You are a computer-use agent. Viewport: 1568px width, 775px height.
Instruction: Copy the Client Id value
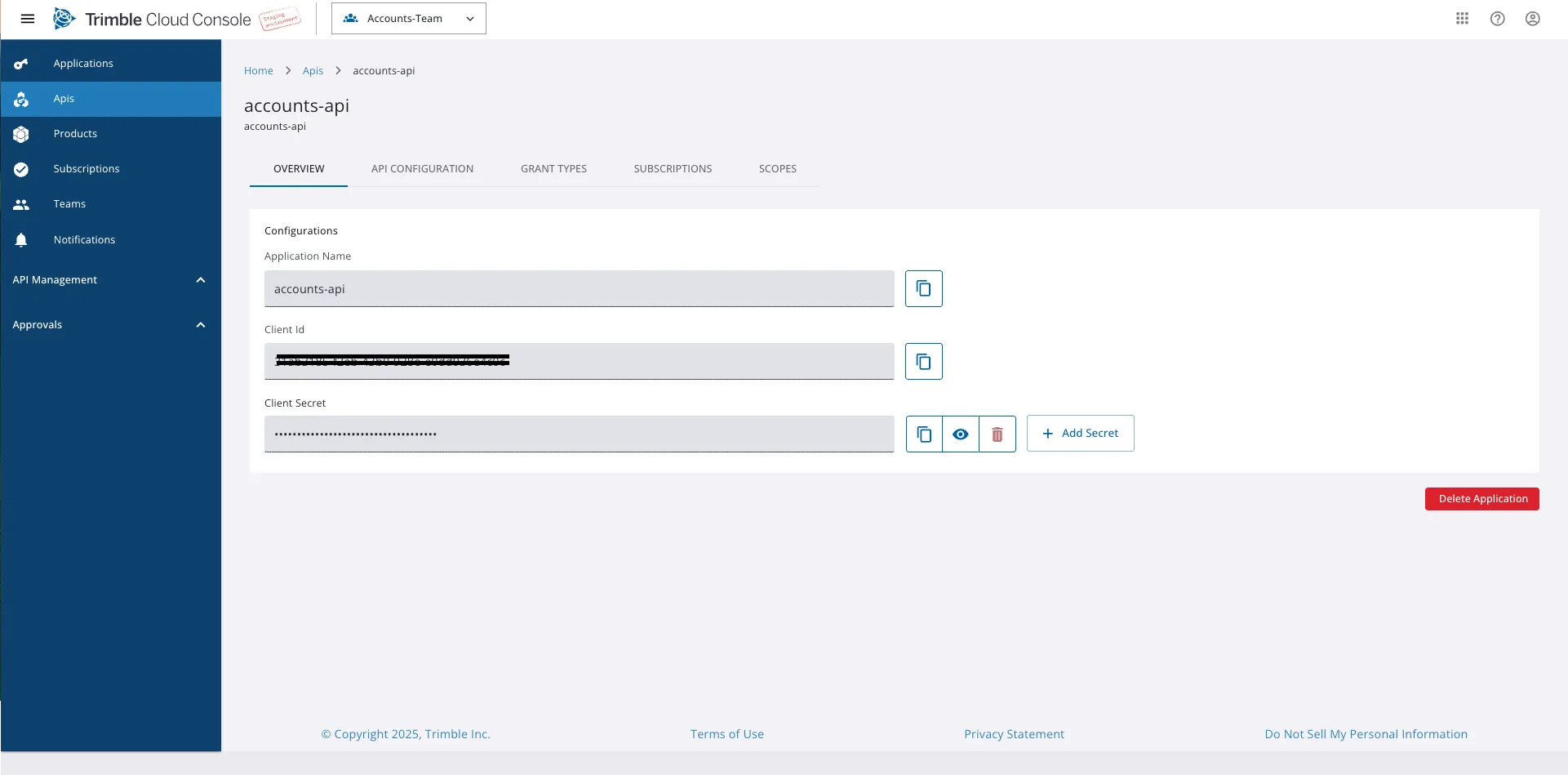pos(923,361)
